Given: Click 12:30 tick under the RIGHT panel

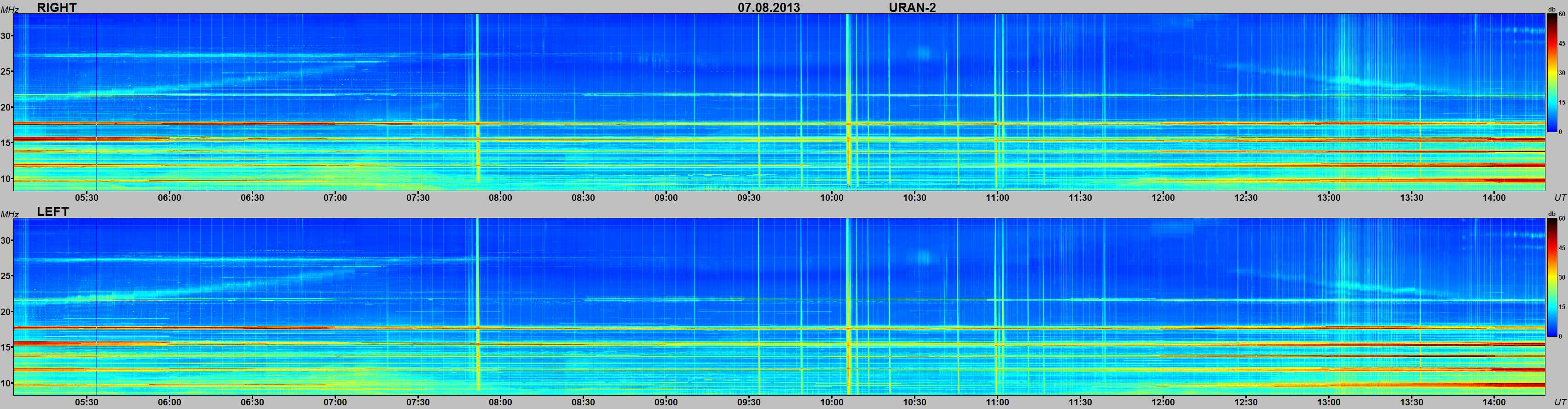Looking at the screenshot, I should click(1245, 198).
